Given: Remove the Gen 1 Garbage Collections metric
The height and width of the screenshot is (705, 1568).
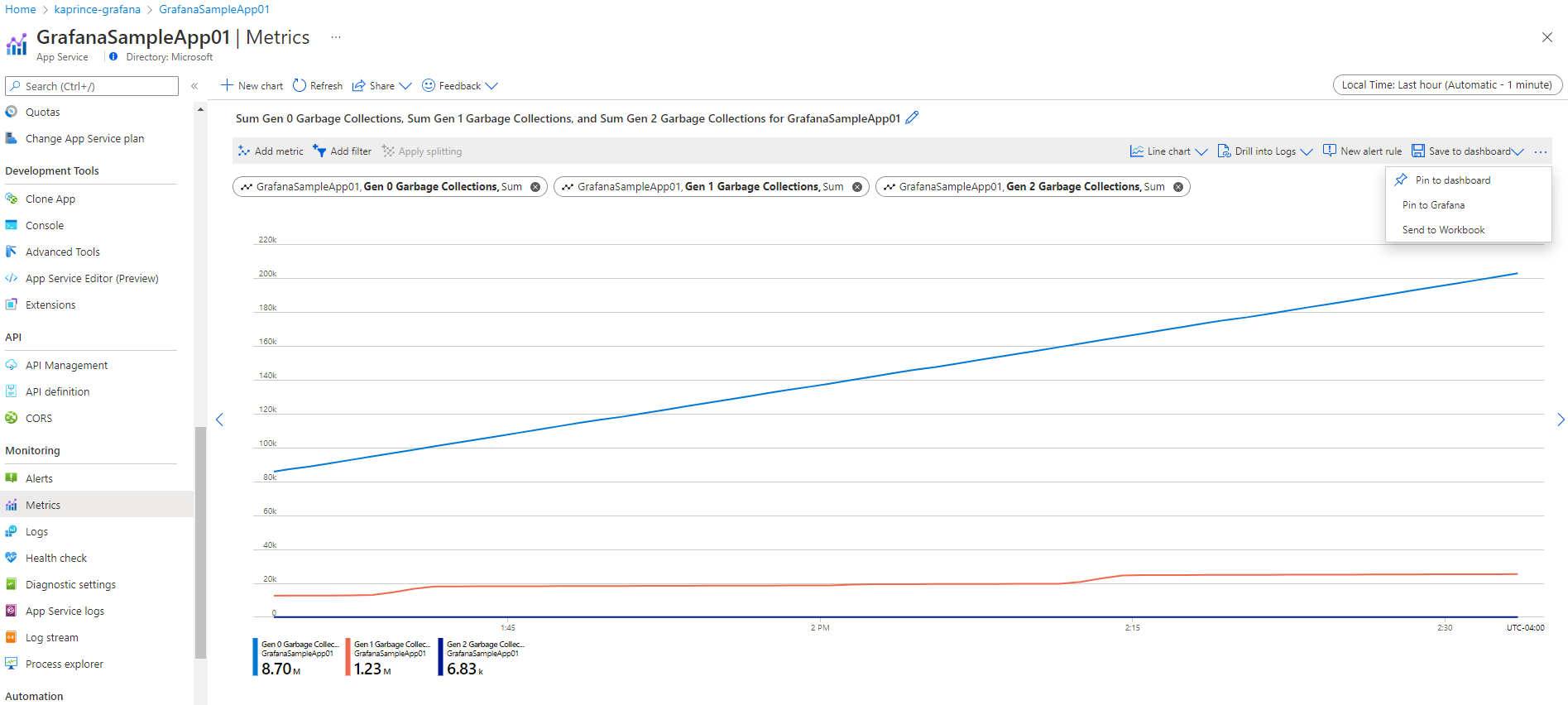Looking at the screenshot, I should pos(857,187).
